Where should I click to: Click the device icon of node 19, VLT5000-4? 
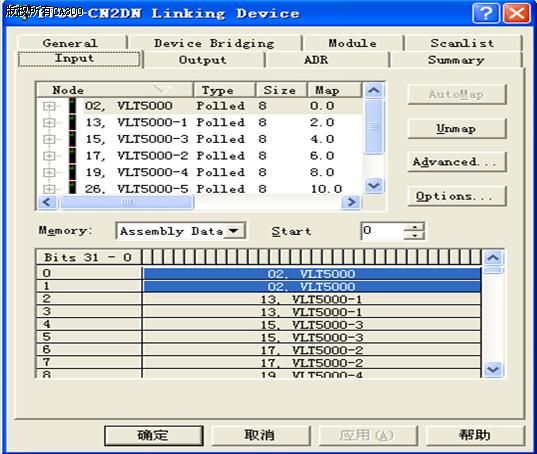72,172
